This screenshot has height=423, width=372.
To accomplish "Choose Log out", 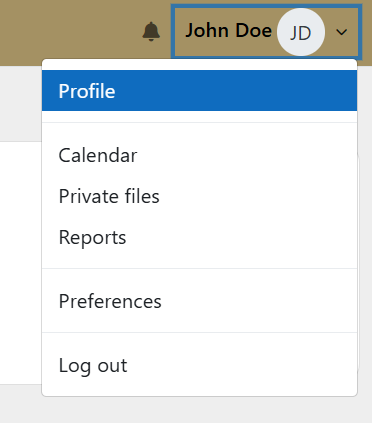I will (x=199, y=365).
